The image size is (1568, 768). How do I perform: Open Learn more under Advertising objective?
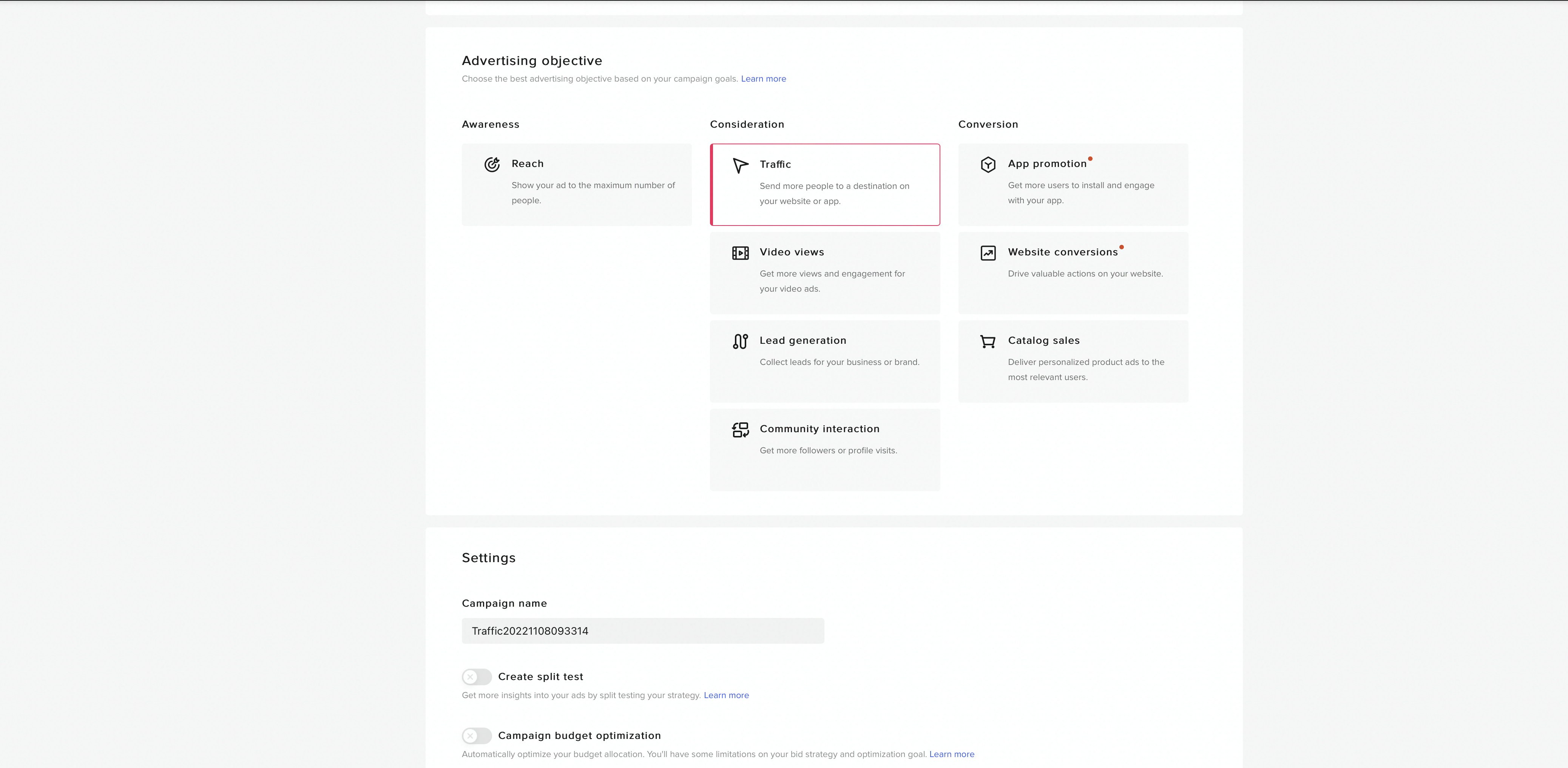click(763, 79)
